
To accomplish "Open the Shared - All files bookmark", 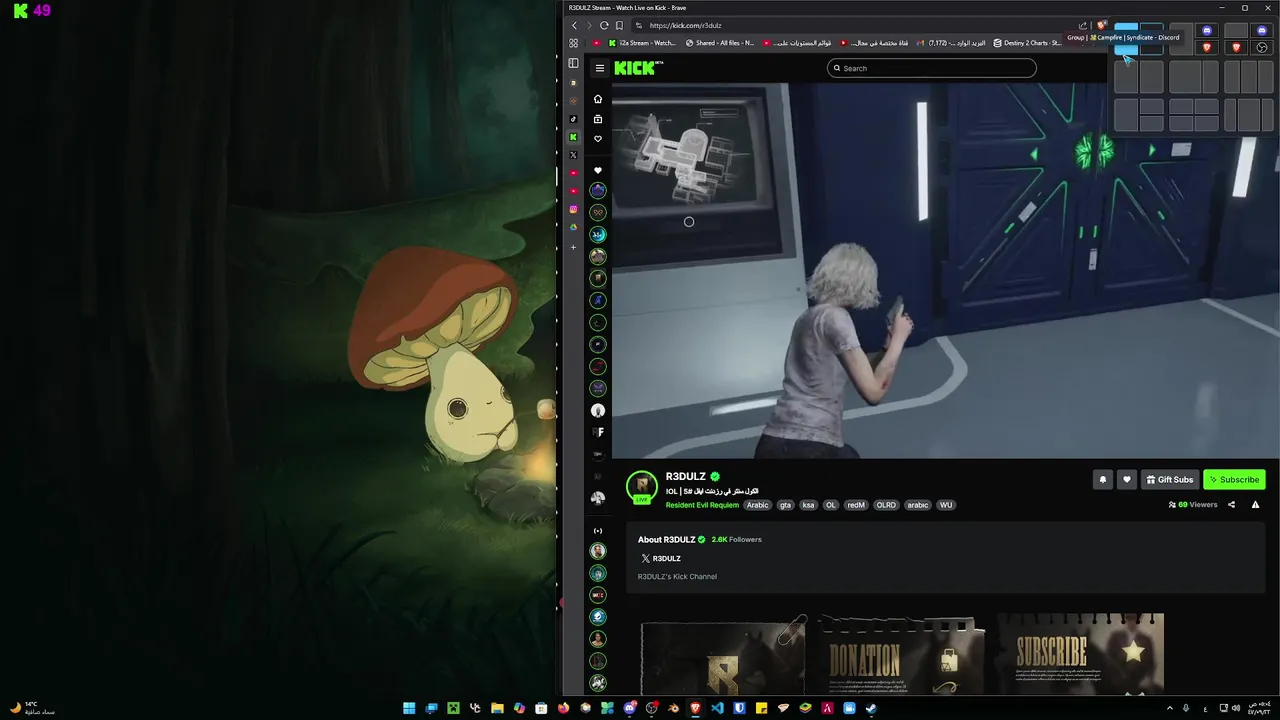I will 720,43.
